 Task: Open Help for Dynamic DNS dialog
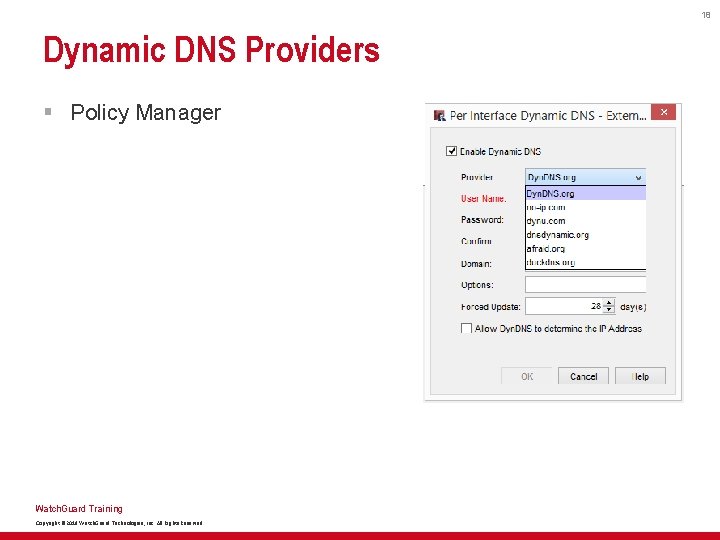tap(640, 376)
